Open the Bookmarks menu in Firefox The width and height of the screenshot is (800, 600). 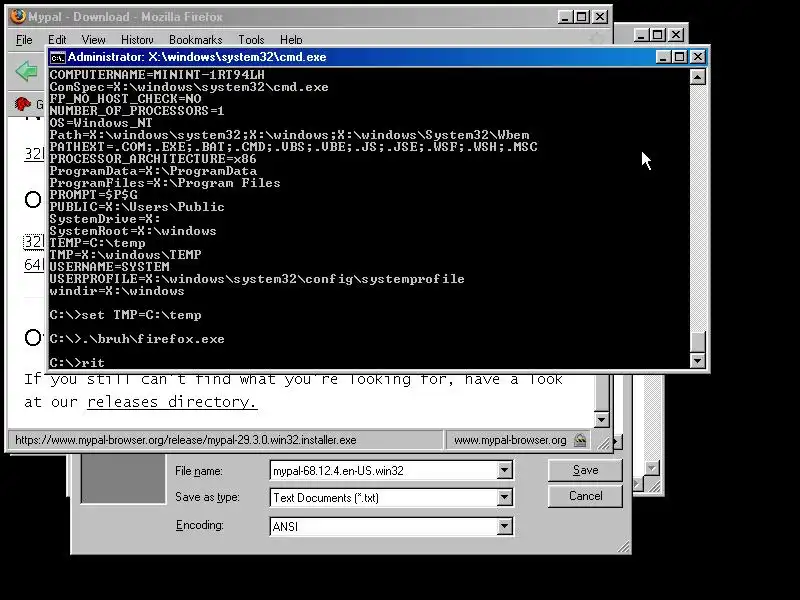point(195,40)
